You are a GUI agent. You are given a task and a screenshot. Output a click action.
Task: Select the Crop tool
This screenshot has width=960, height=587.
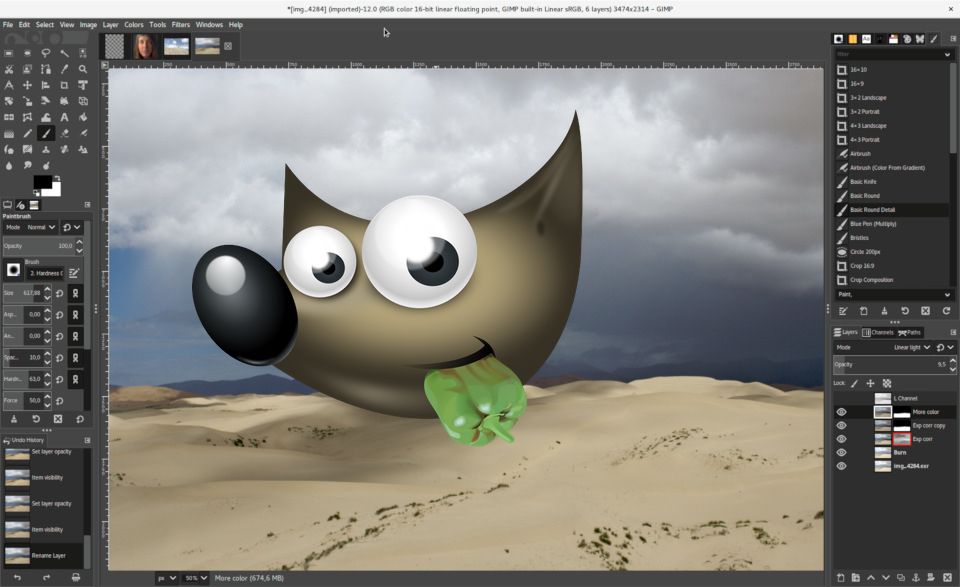(x=64, y=85)
